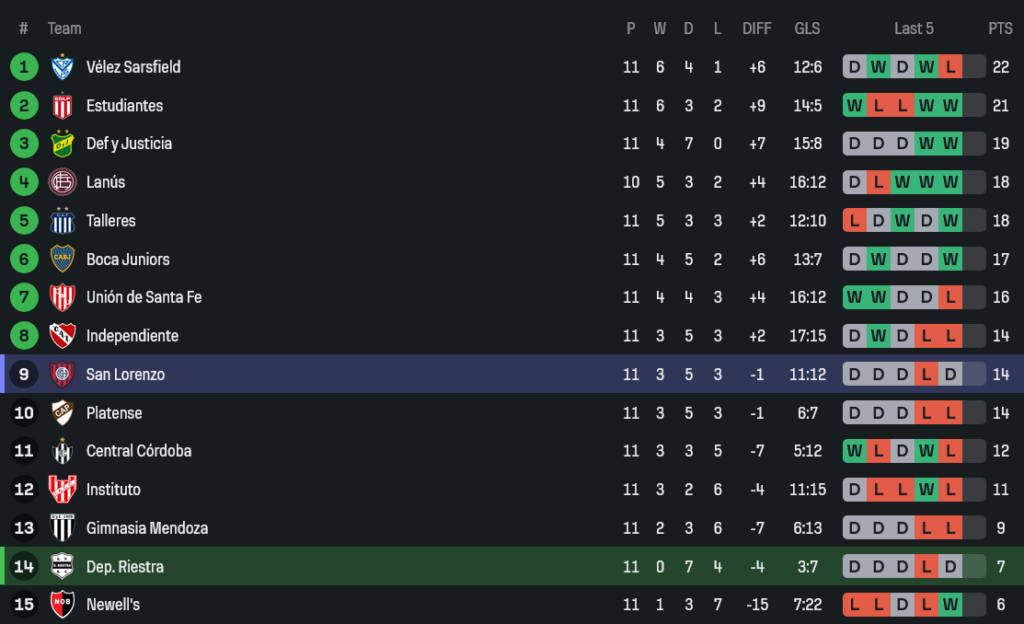This screenshot has height=624, width=1024.
Task: Click the Estudiantes club crest
Action: [63, 106]
